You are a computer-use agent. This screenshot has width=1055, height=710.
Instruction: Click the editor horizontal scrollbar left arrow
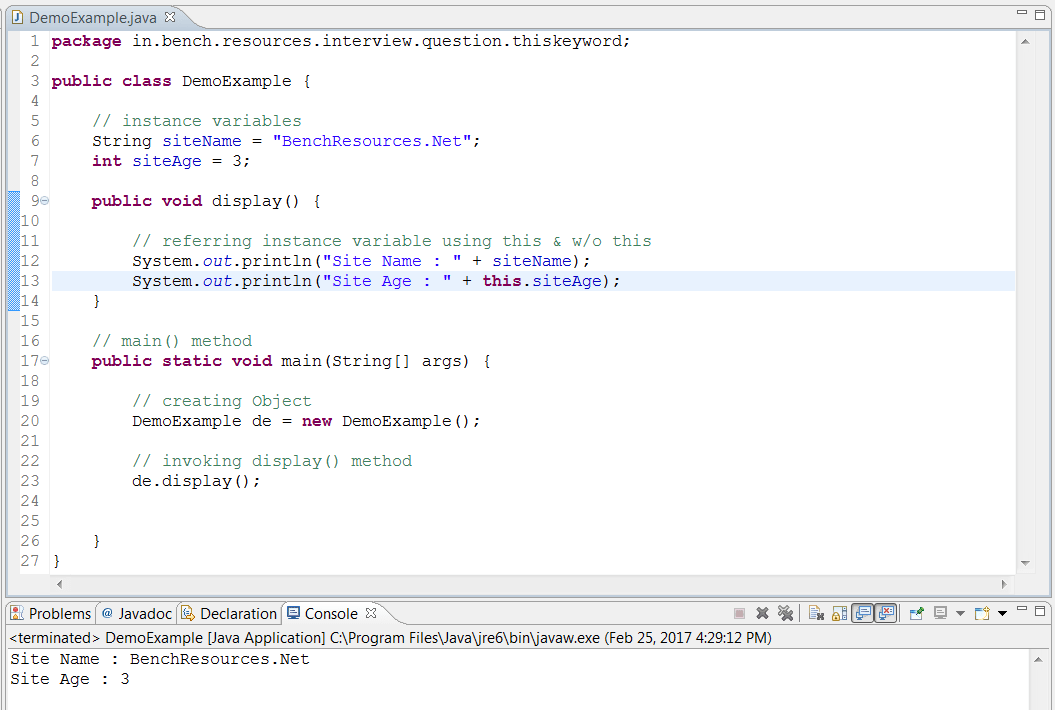coord(59,584)
